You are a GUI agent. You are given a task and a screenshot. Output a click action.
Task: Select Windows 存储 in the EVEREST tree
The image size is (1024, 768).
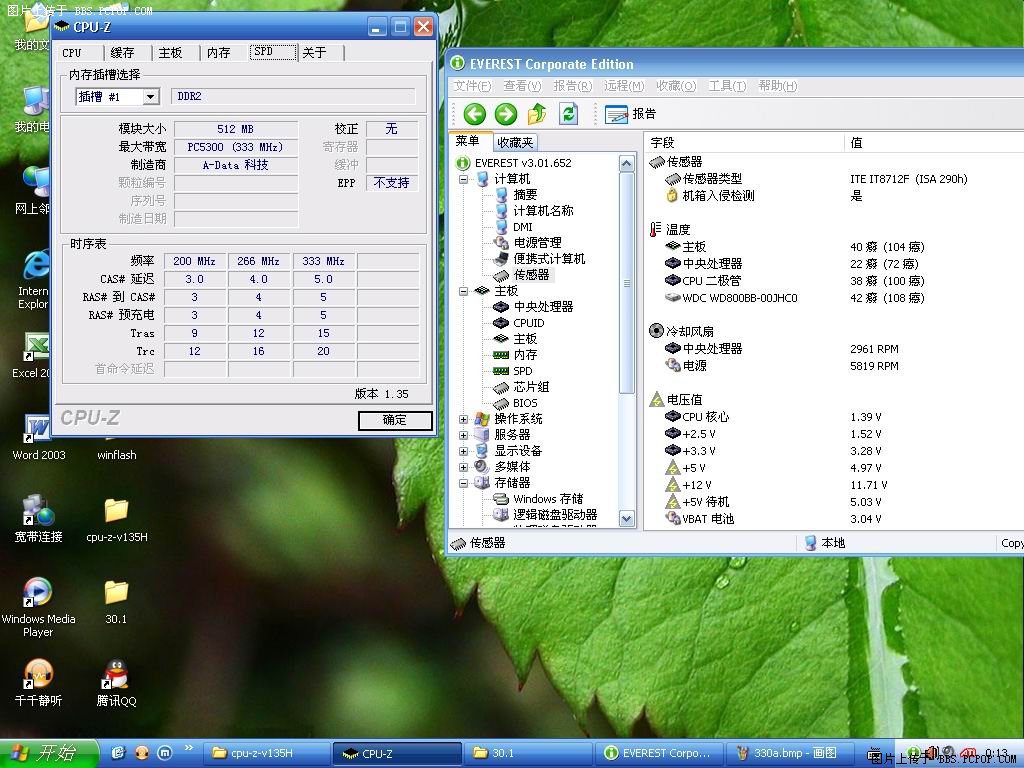pos(547,499)
